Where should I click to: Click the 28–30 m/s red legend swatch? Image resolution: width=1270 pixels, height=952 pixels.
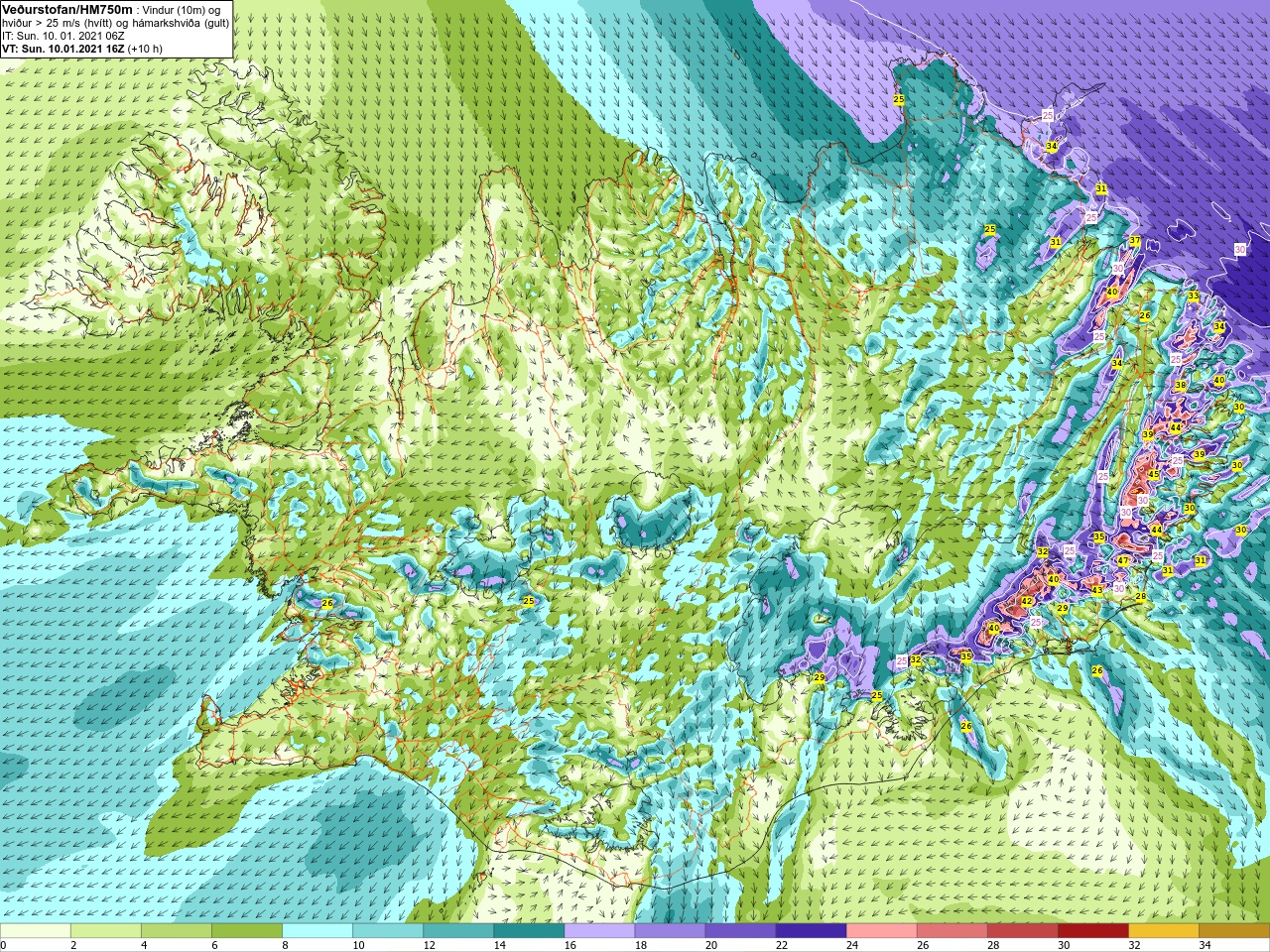tap(1022, 931)
